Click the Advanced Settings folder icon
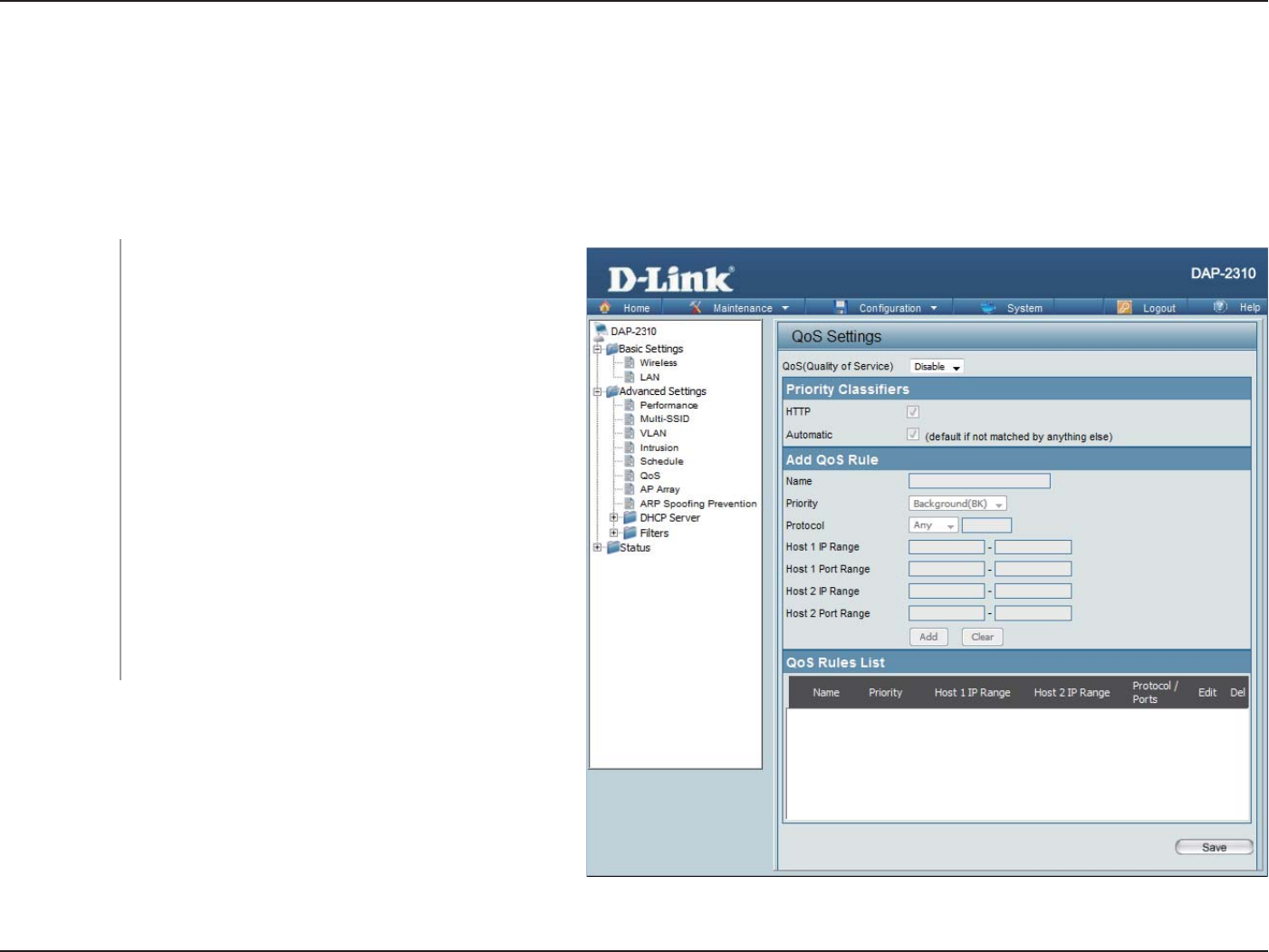This screenshot has width=1269, height=952. click(612, 391)
